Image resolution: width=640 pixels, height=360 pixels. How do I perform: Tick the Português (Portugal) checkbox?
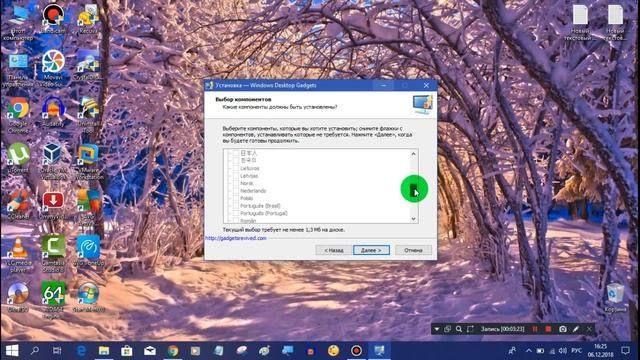pos(236,213)
